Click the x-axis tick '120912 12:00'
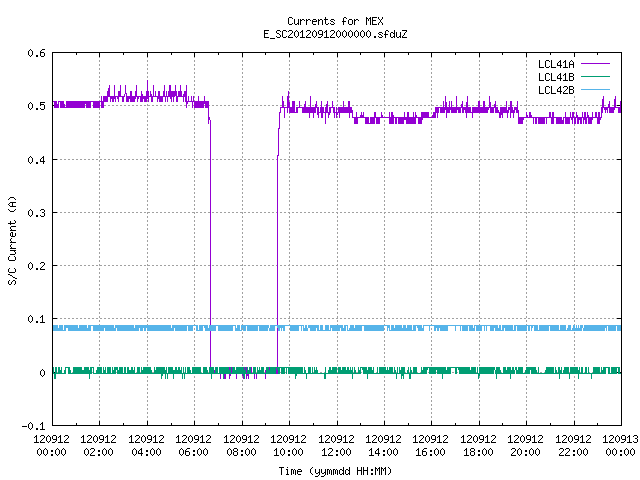This screenshot has height=480, width=640. click(336, 446)
